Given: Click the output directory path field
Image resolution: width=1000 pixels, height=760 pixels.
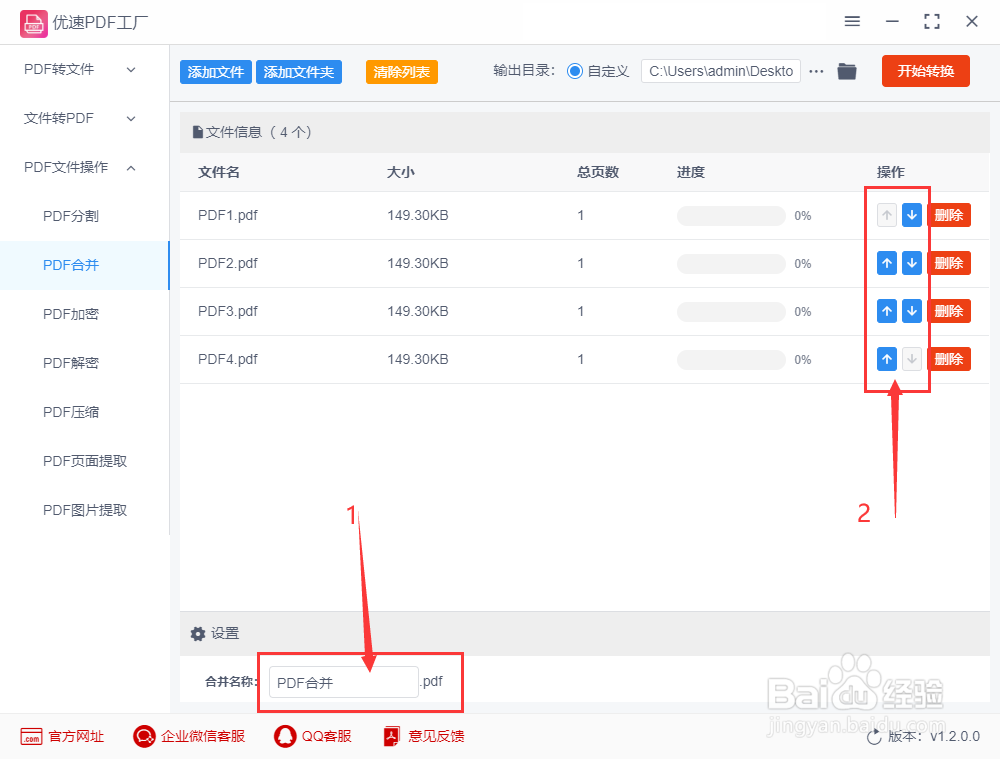Looking at the screenshot, I should 721,71.
